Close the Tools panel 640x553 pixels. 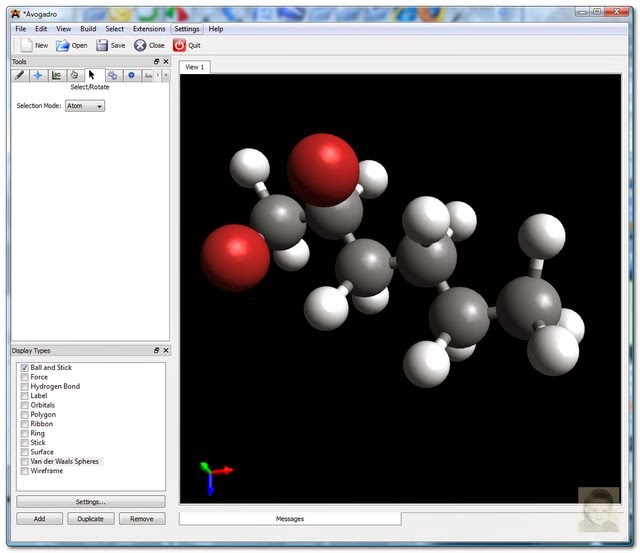click(166, 61)
